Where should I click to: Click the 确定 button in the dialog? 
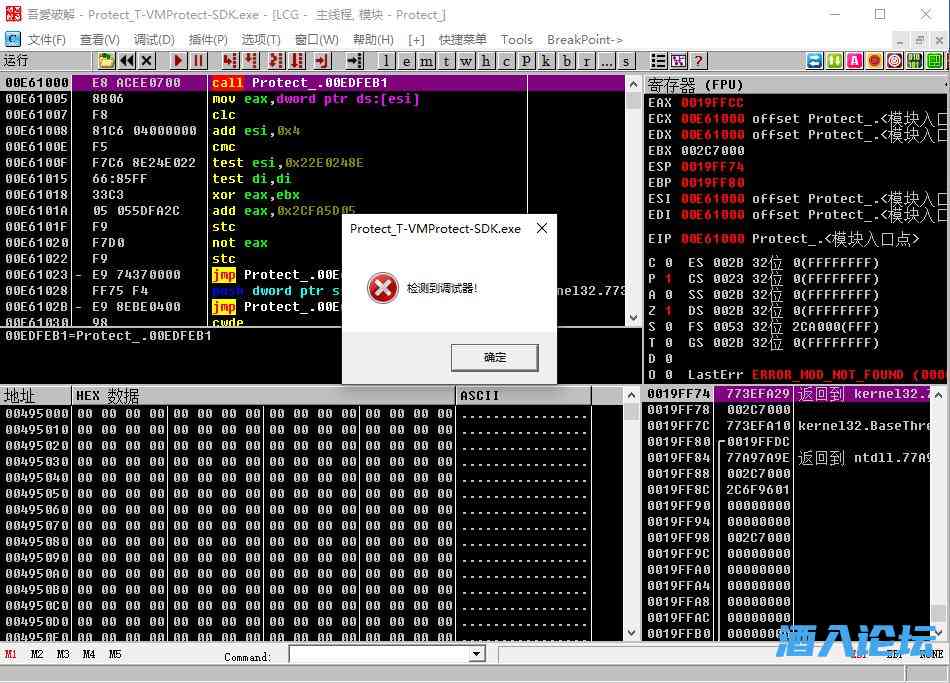[495, 357]
